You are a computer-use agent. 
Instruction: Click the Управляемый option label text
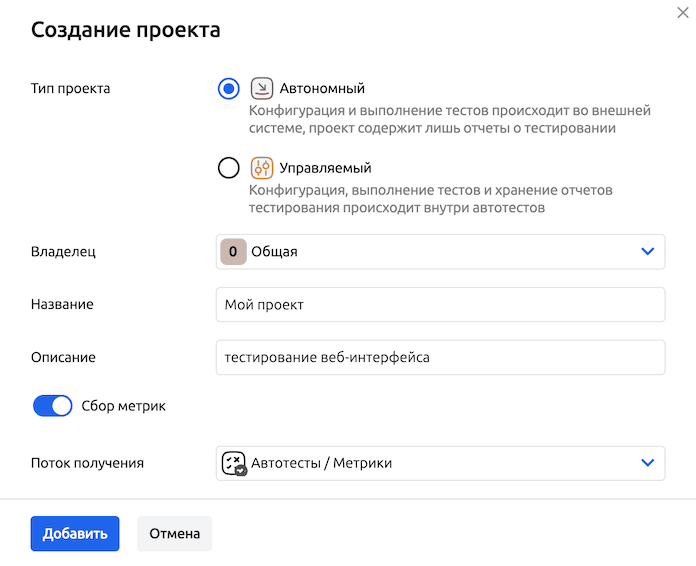pos(325,168)
